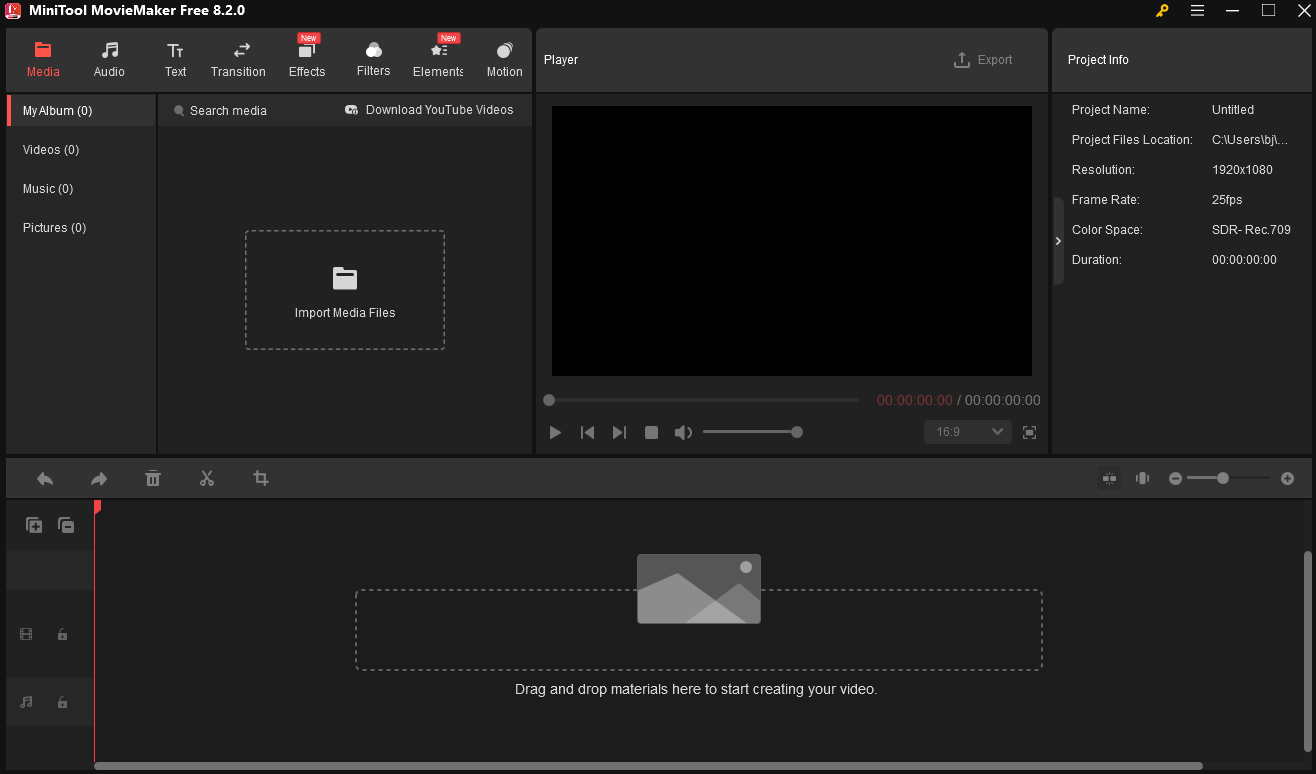1316x774 pixels.
Task: Click Color Space value SDR- Rec.709
Action: pos(1251,230)
